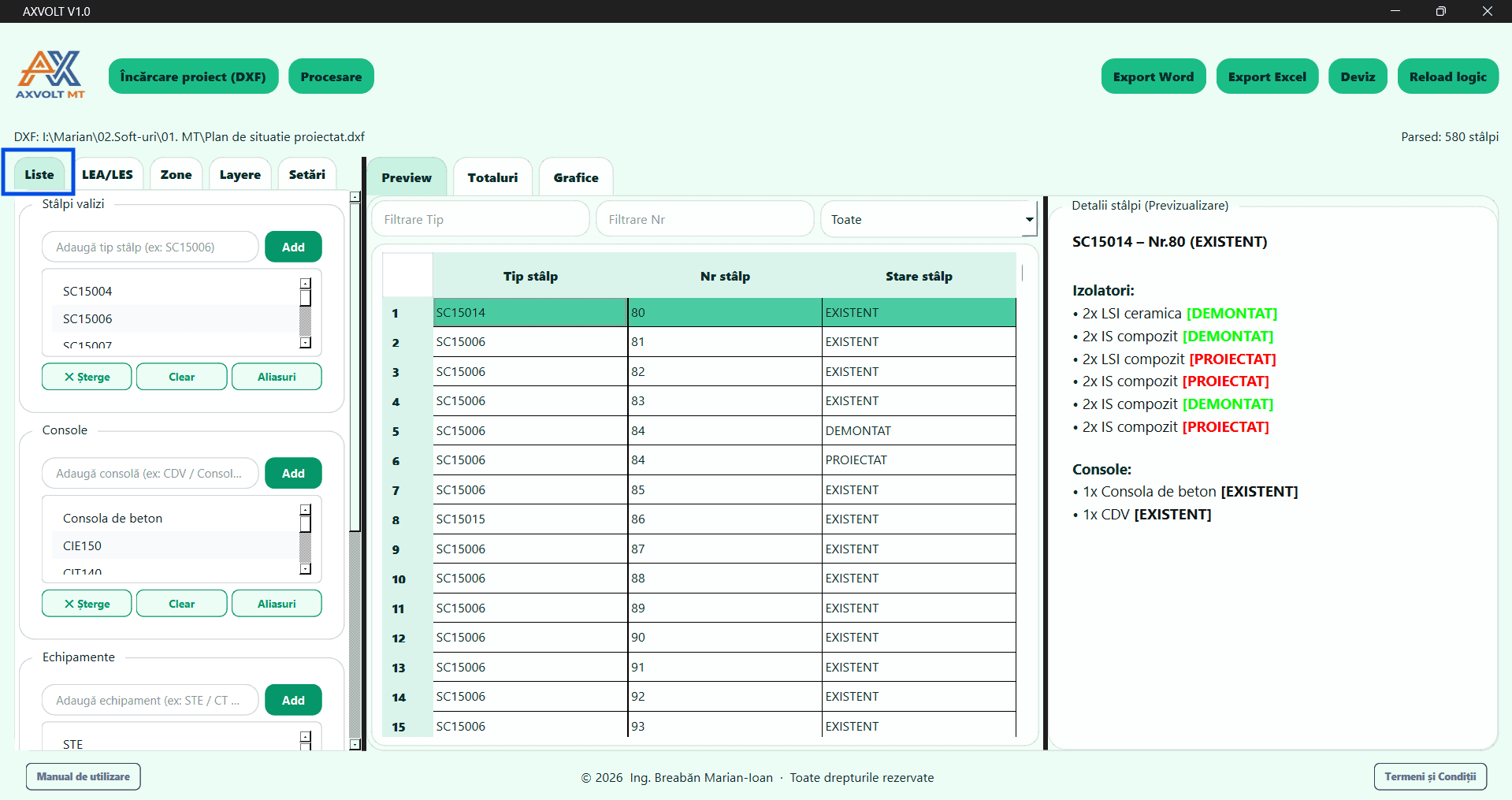Select Nr stâlp cell 88
Image resolution: width=1512 pixels, height=800 pixels.
[725, 578]
